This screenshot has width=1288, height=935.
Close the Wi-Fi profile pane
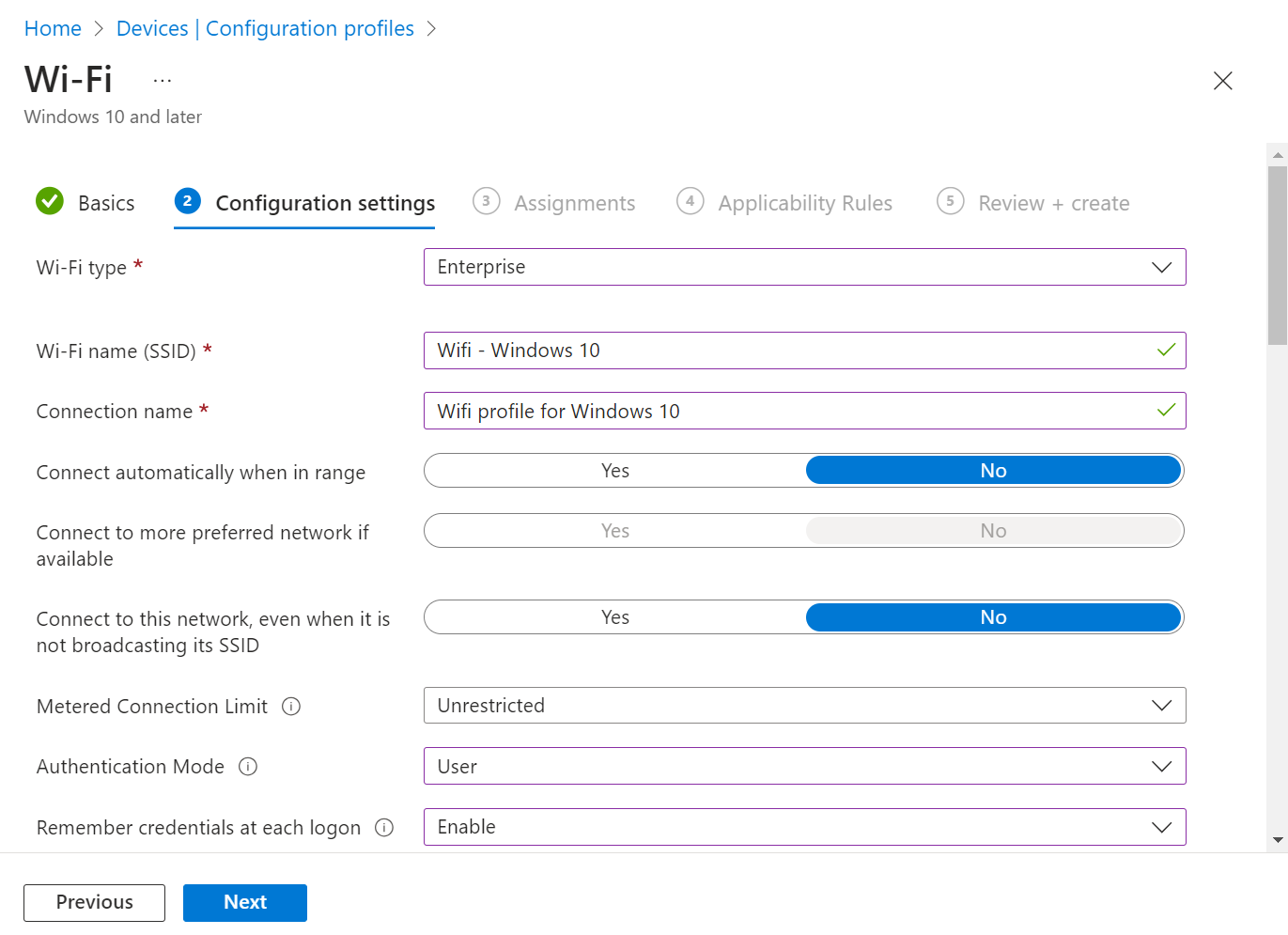[x=1222, y=81]
